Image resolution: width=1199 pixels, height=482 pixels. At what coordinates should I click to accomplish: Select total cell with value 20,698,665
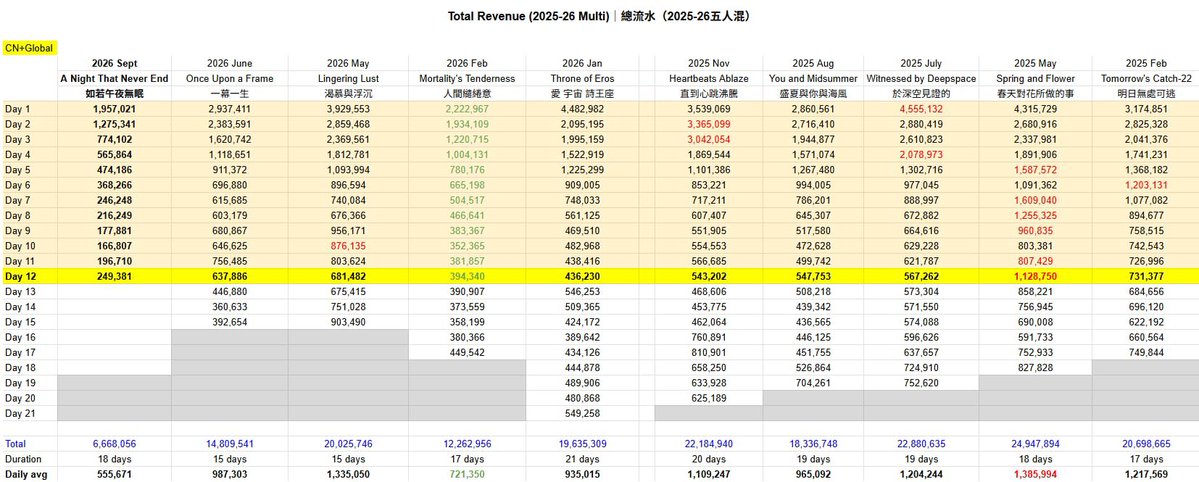click(x=1145, y=444)
